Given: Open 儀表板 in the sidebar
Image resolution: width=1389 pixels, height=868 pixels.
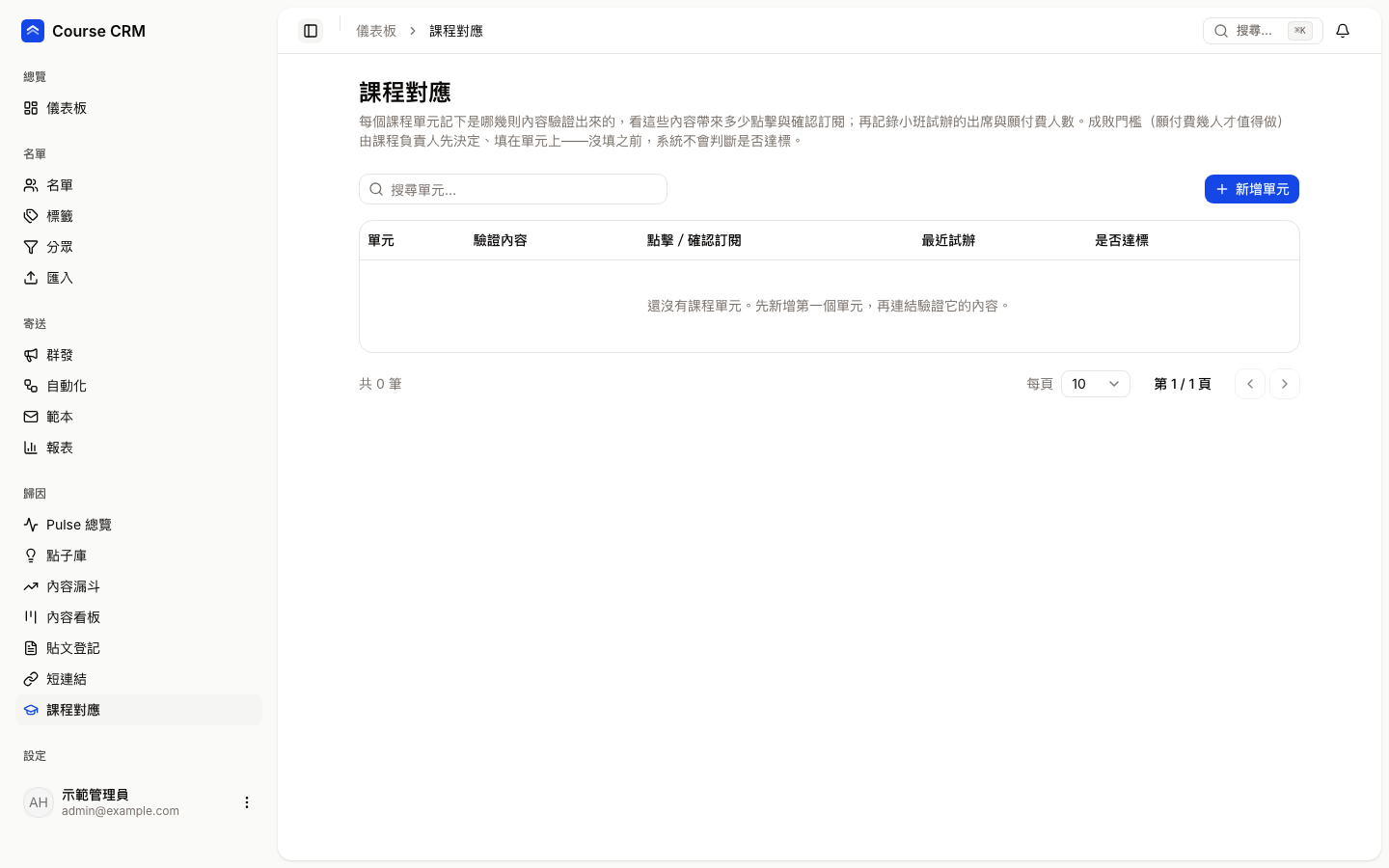Looking at the screenshot, I should (139, 108).
